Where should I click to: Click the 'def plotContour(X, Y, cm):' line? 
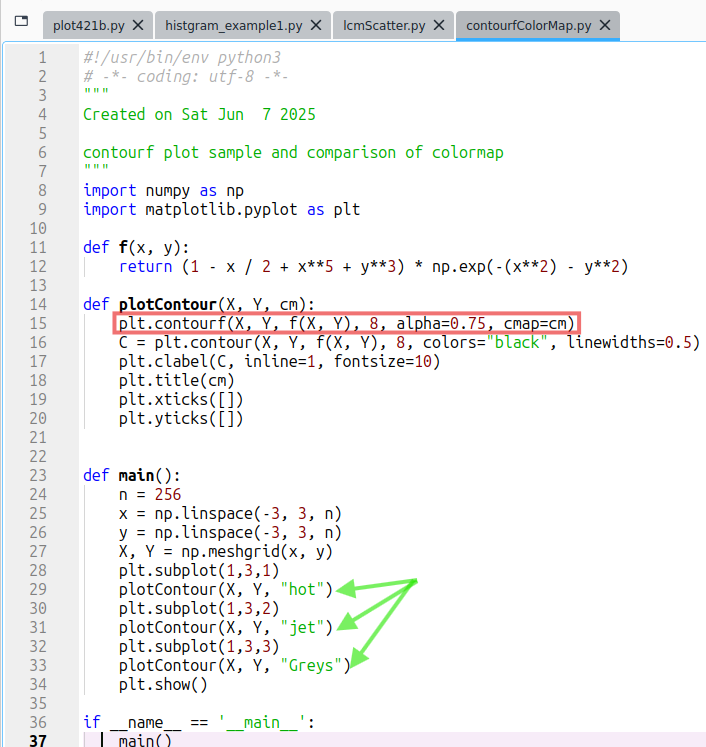(199, 304)
